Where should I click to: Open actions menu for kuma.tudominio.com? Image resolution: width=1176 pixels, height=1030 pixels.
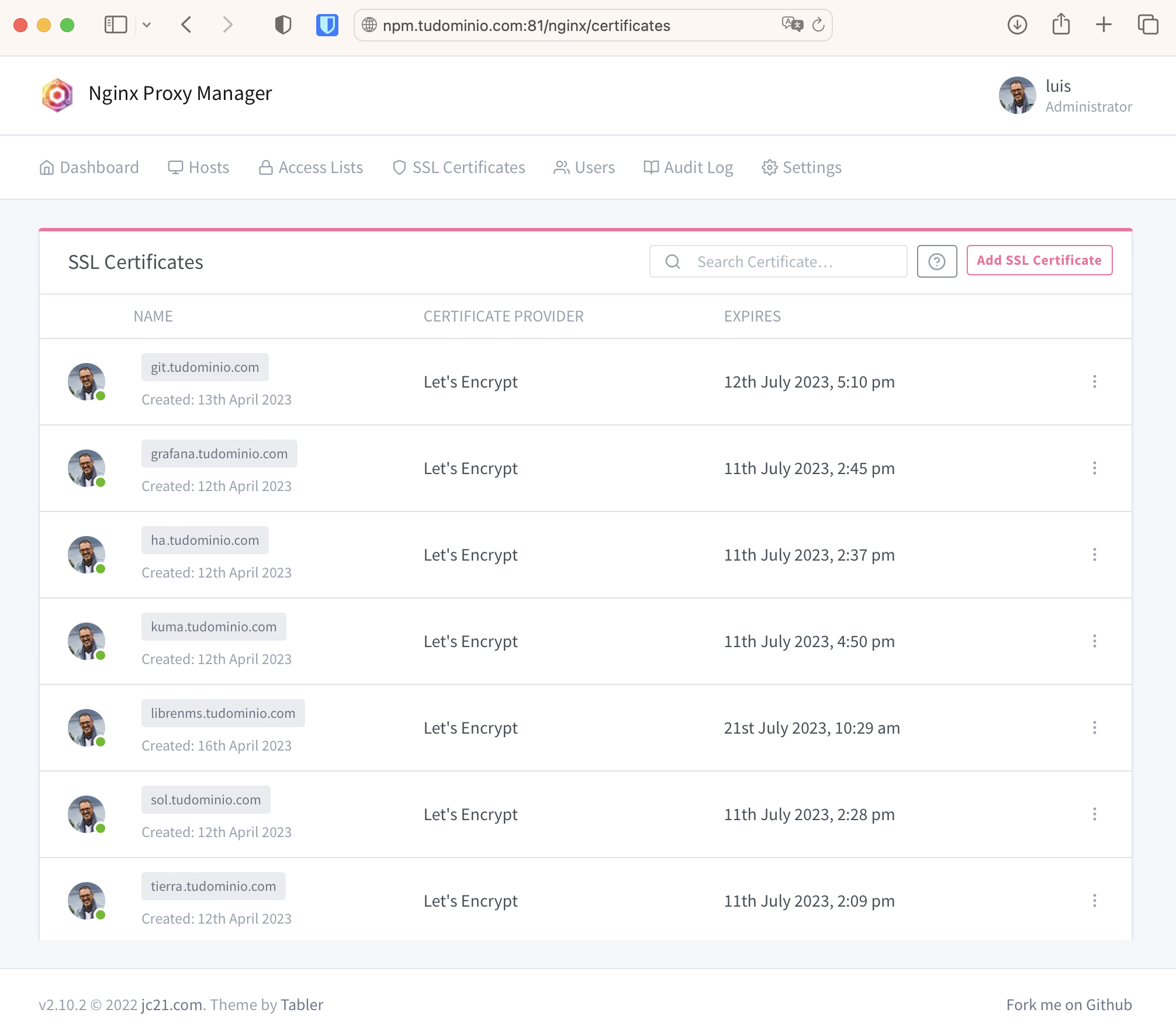click(x=1095, y=641)
